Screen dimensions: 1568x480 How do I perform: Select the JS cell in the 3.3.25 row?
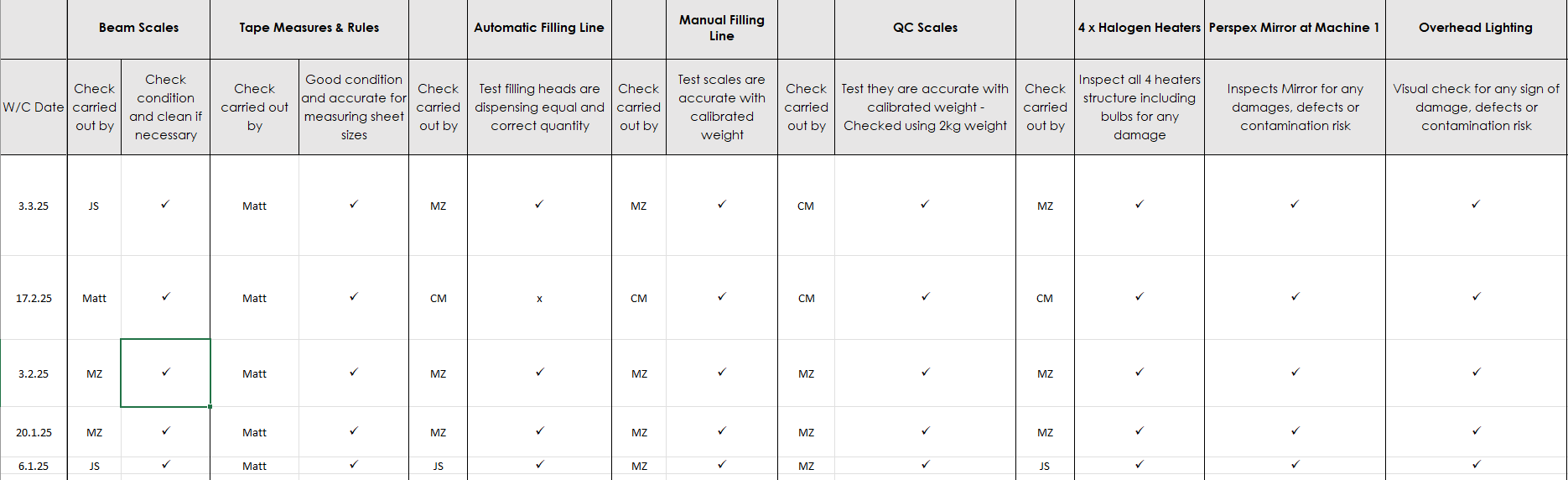[94, 206]
